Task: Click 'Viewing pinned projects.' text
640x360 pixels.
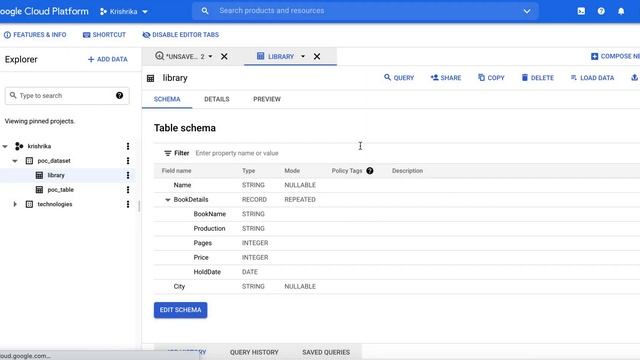Action: click(40, 121)
